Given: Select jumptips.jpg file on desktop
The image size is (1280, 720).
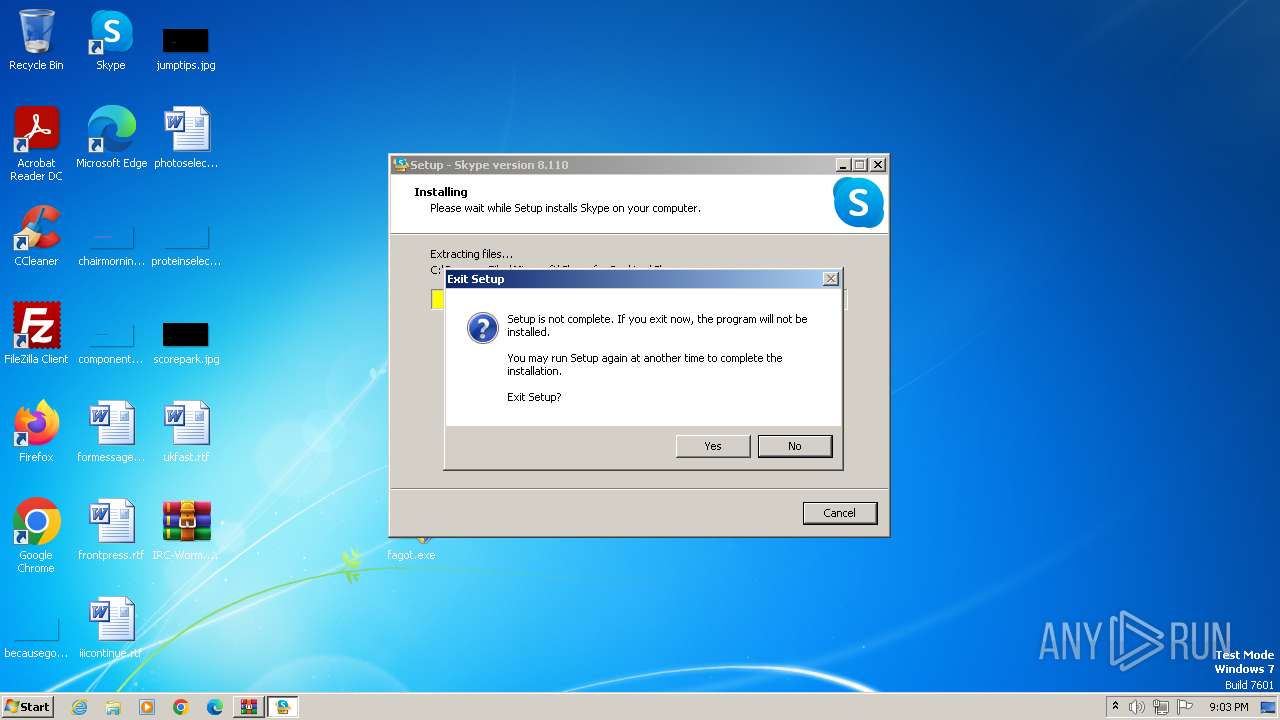Looking at the screenshot, I should coord(186,48).
